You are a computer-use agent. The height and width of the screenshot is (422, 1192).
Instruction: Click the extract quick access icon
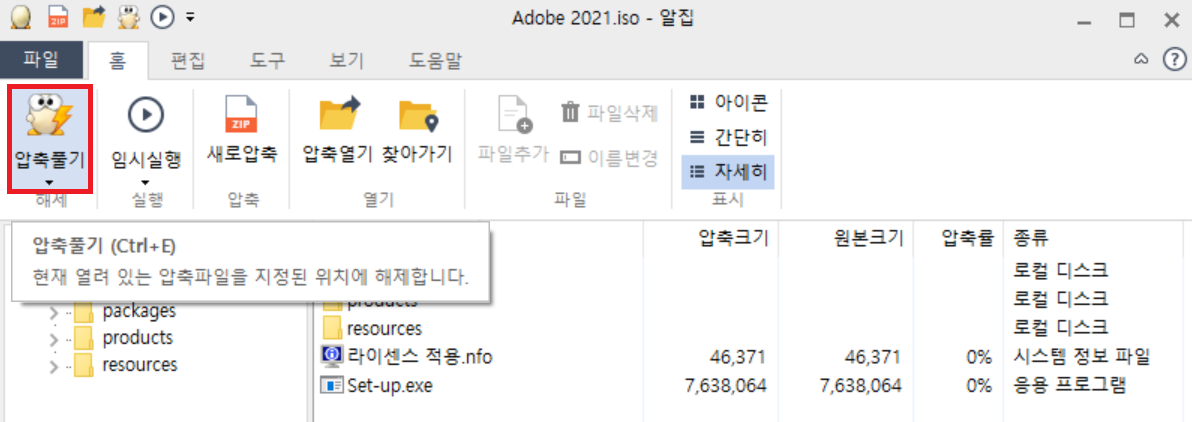coord(130,15)
